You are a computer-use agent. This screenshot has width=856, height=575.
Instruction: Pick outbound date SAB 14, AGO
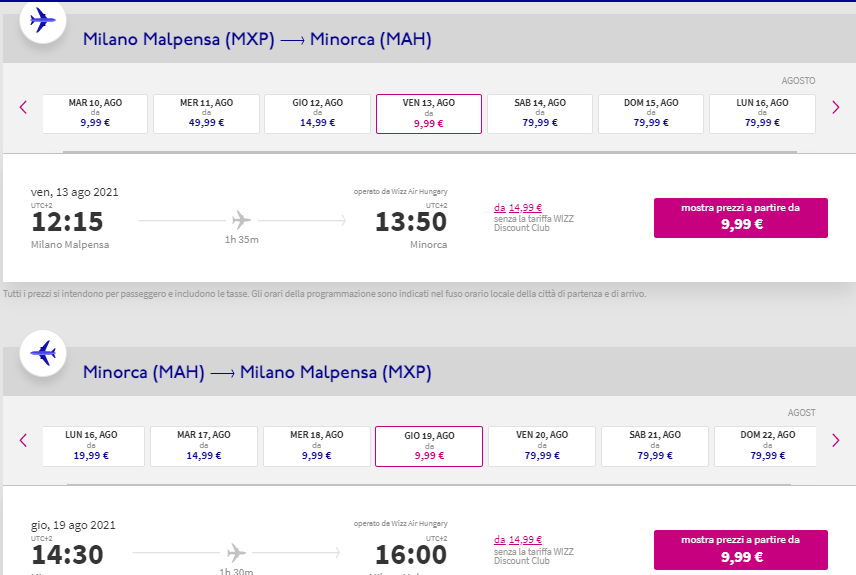pyautogui.click(x=540, y=113)
